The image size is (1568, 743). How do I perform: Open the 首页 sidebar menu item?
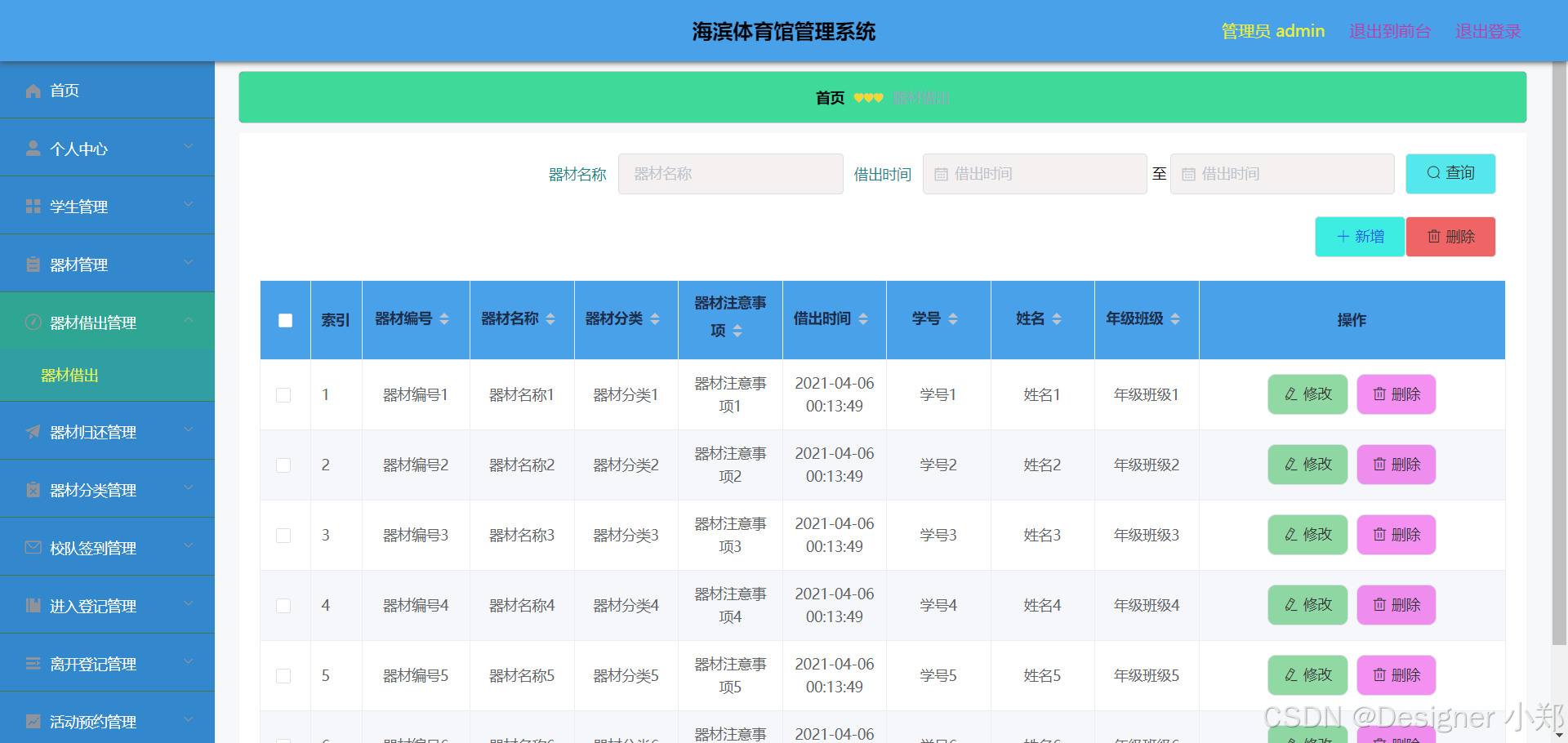point(107,91)
